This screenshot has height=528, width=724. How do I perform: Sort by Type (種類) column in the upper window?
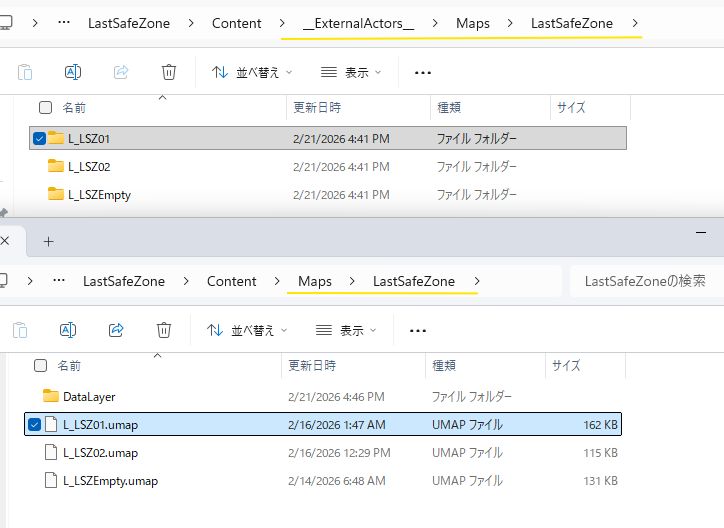tap(449, 108)
